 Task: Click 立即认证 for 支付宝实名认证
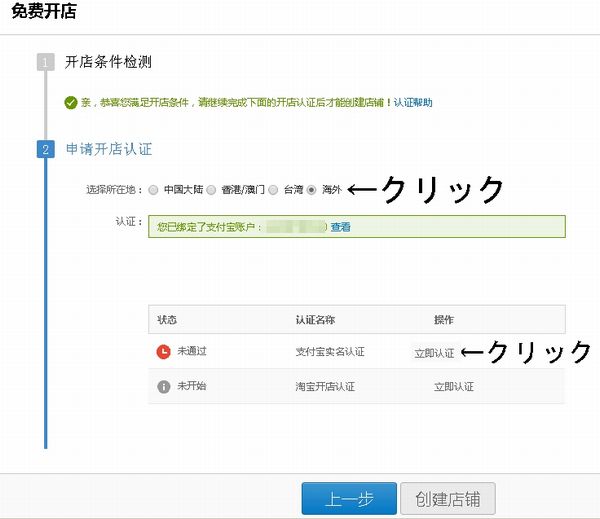click(x=434, y=353)
